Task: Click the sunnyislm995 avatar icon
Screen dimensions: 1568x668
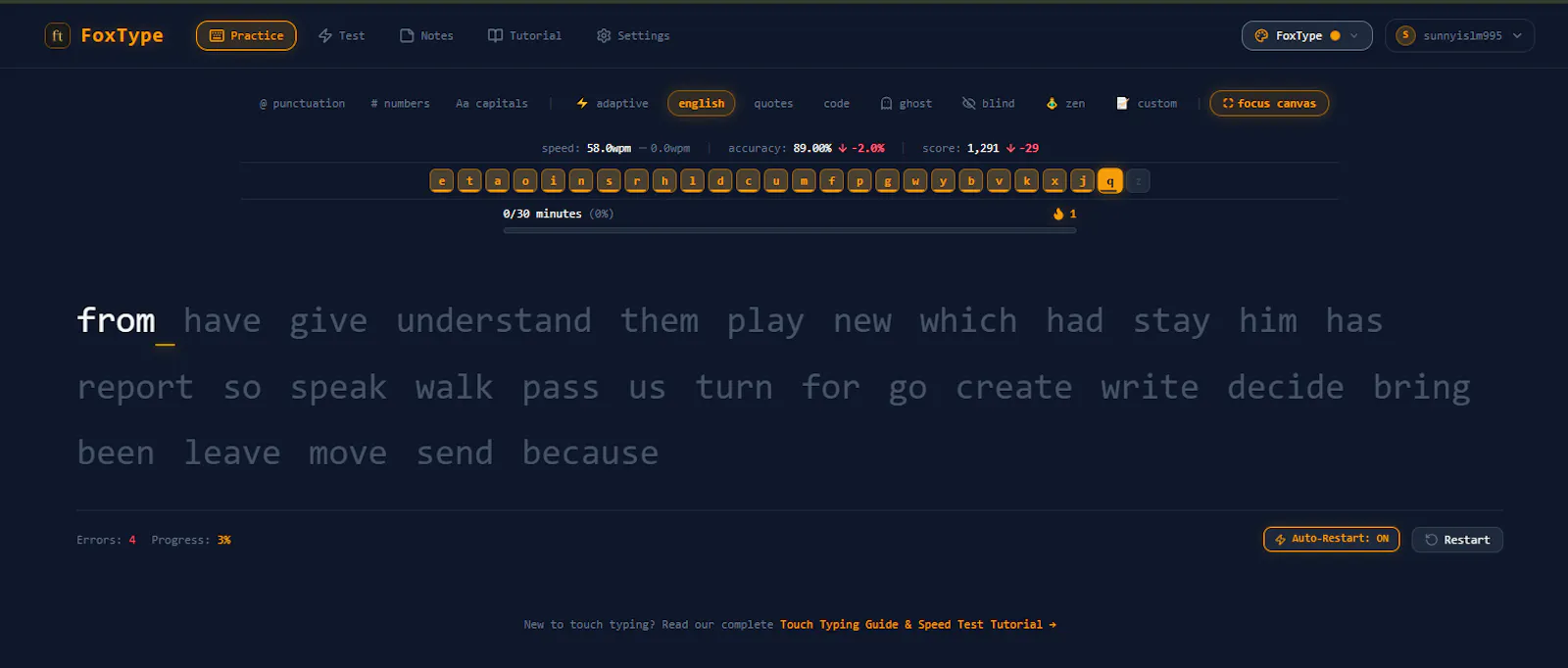Action: pos(1405,35)
